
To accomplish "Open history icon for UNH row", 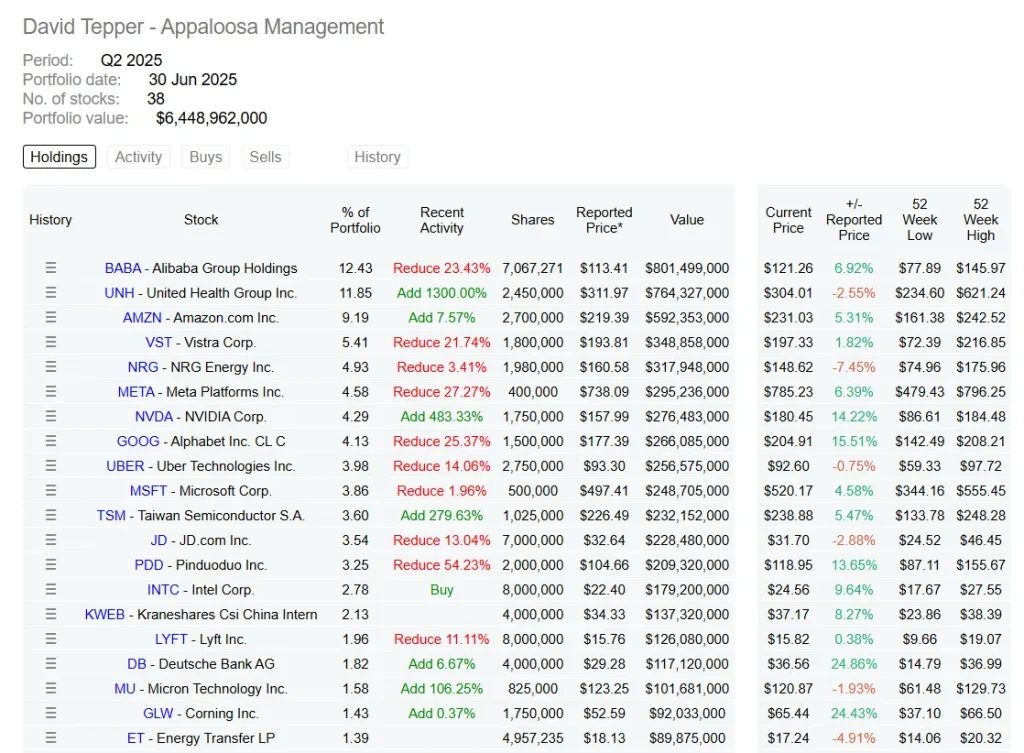I will click(51, 293).
